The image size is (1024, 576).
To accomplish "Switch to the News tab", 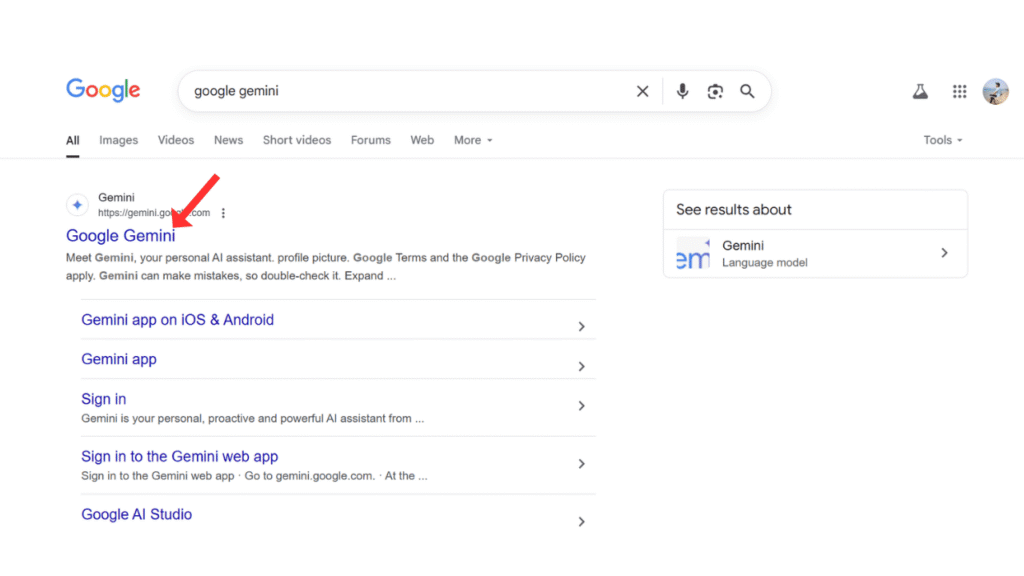I will pyautogui.click(x=229, y=140).
